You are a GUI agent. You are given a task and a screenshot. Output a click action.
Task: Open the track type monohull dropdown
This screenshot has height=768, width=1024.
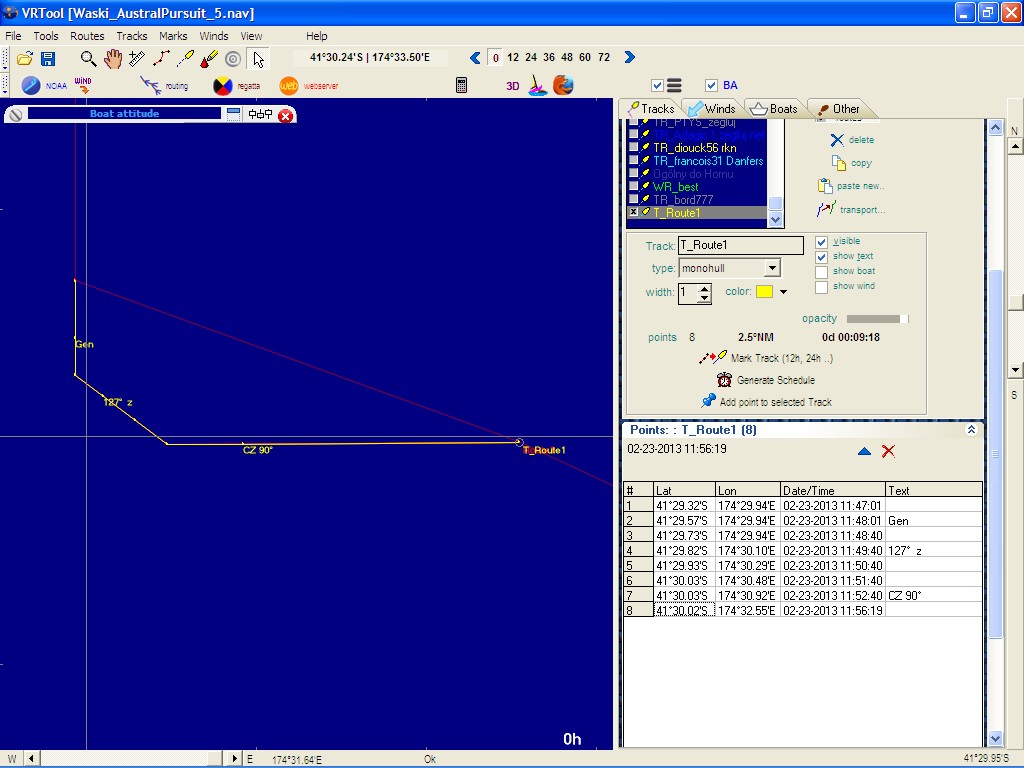tap(771, 268)
